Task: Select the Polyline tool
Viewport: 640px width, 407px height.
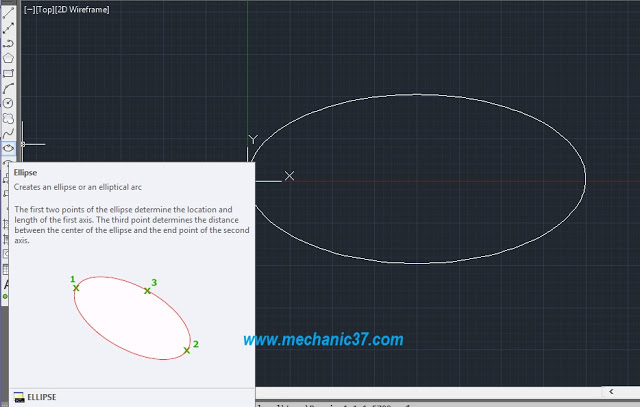Action: pyautogui.click(x=8, y=43)
